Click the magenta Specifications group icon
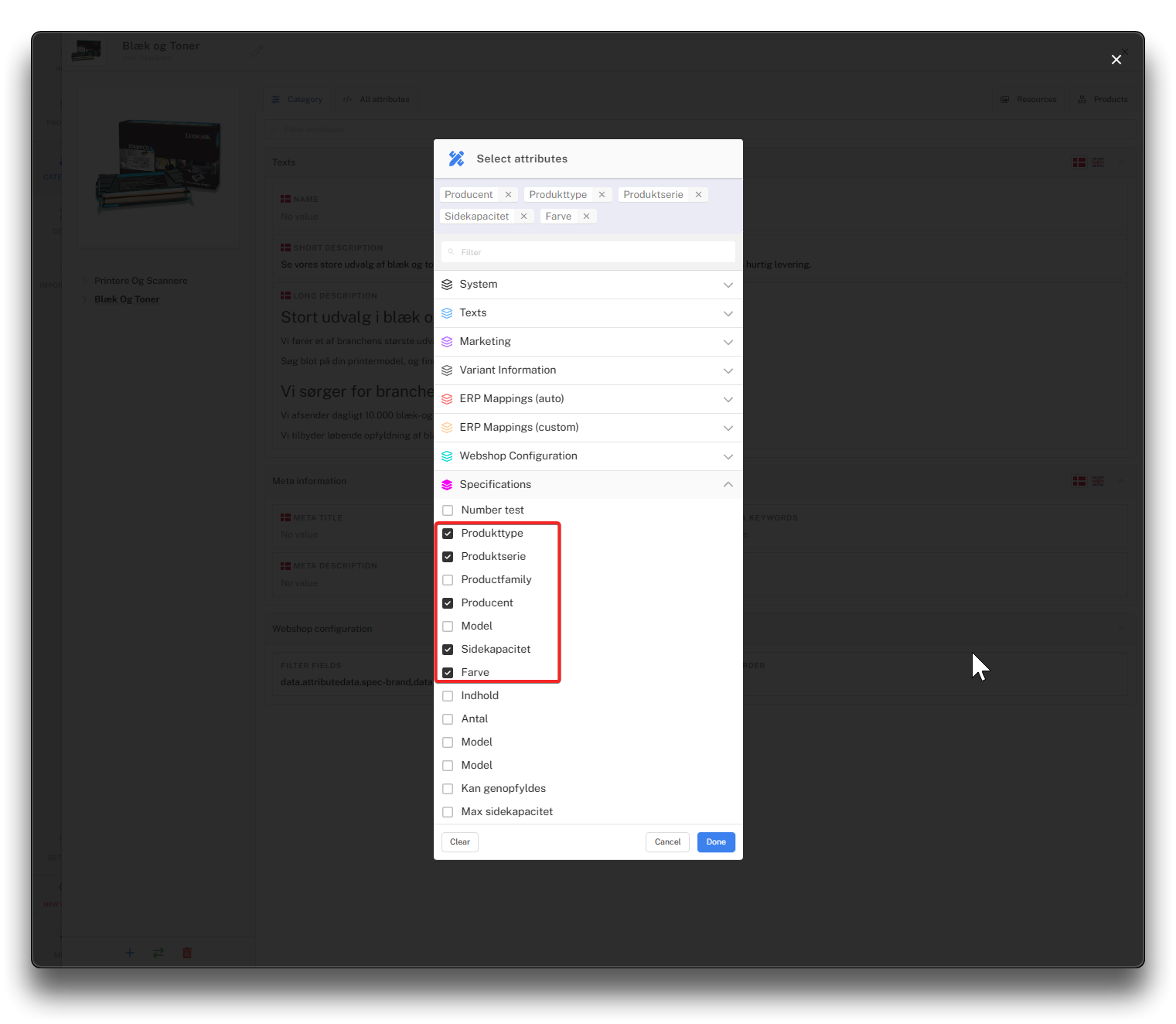1176x1024 pixels. click(x=447, y=485)
